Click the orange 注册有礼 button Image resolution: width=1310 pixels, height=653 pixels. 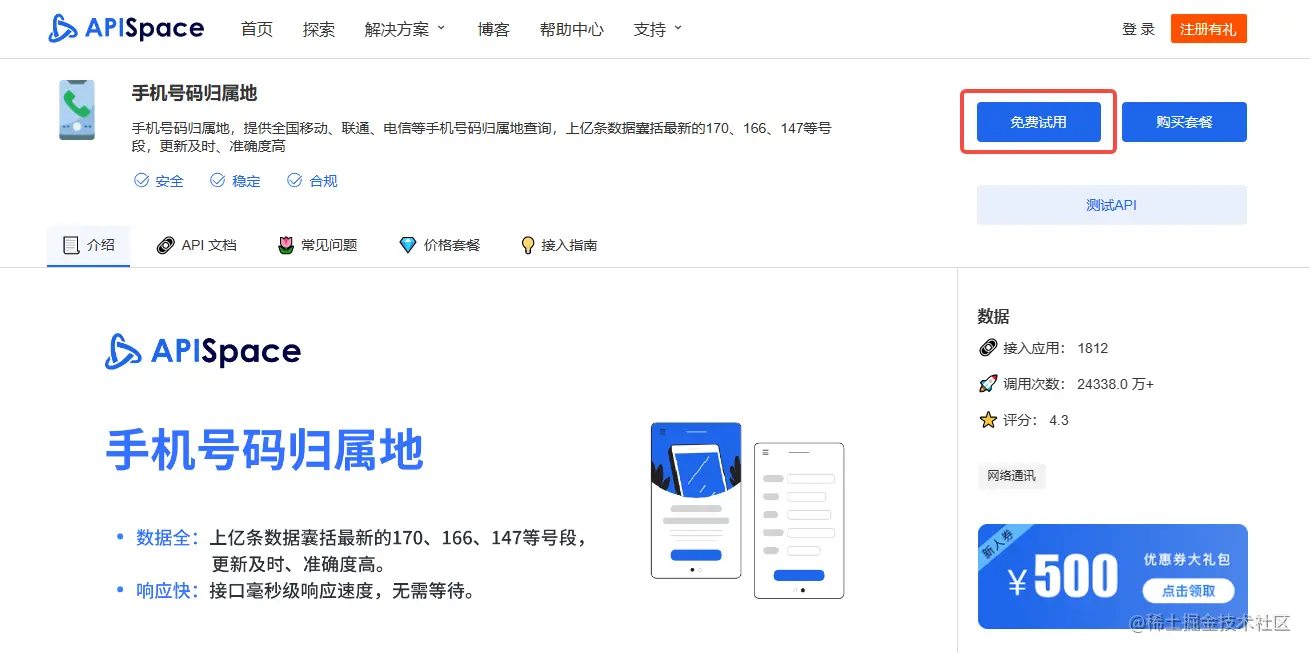point(1208,29)
